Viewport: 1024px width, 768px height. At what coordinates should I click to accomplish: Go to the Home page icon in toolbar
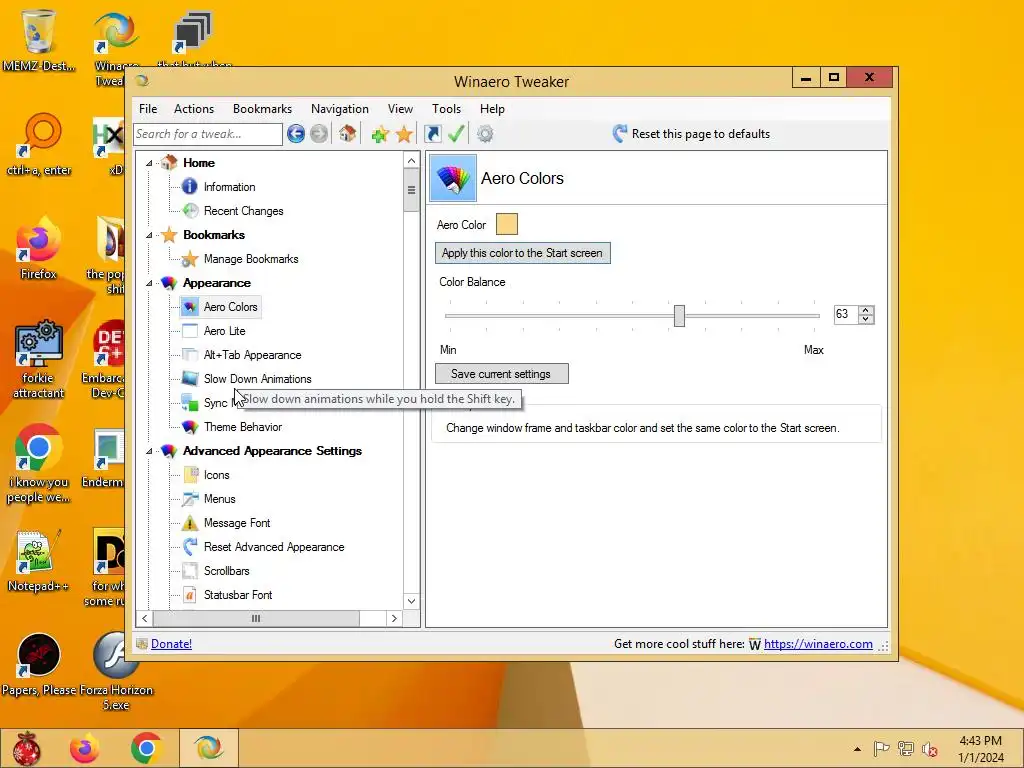[347, 134]
